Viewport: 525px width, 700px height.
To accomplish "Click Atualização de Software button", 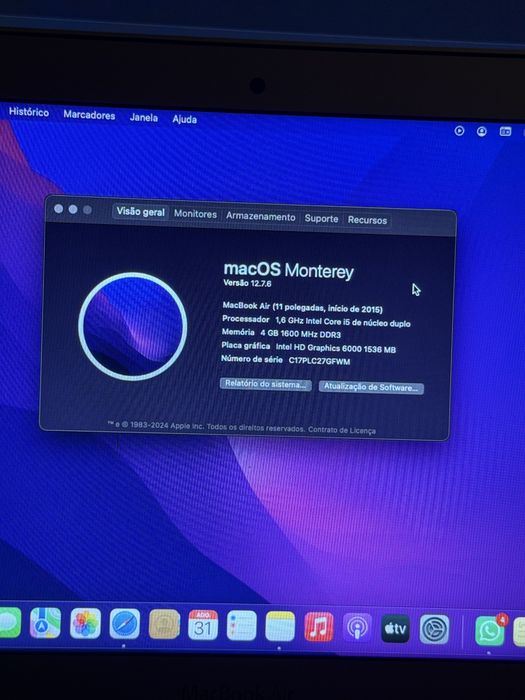I will (371, 387).
